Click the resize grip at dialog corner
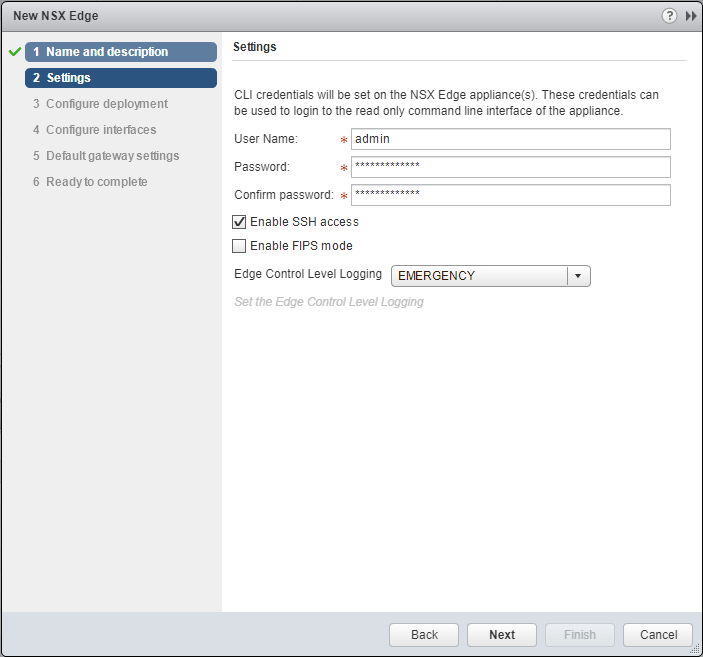Screen dimensions: 703x657 point(695,649)
